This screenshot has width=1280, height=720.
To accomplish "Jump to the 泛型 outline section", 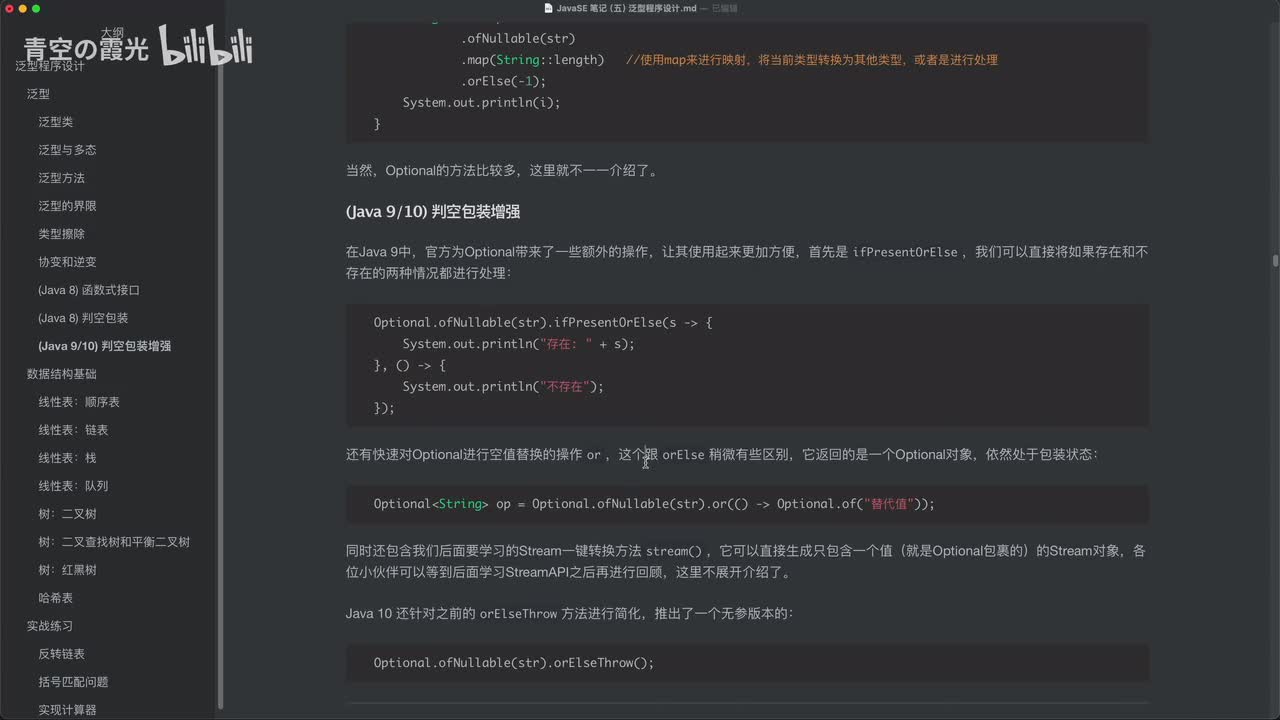I will pos(38,94).
